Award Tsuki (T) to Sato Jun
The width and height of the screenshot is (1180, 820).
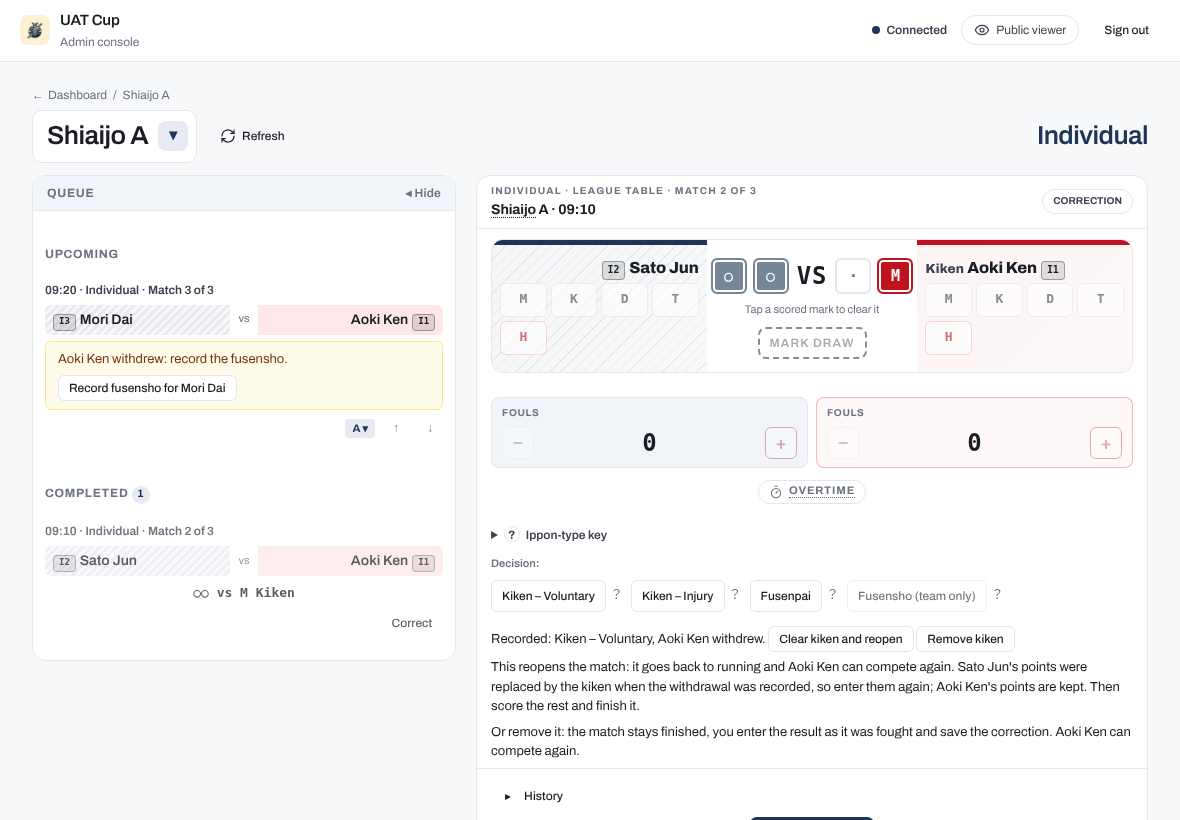point(675,299)
